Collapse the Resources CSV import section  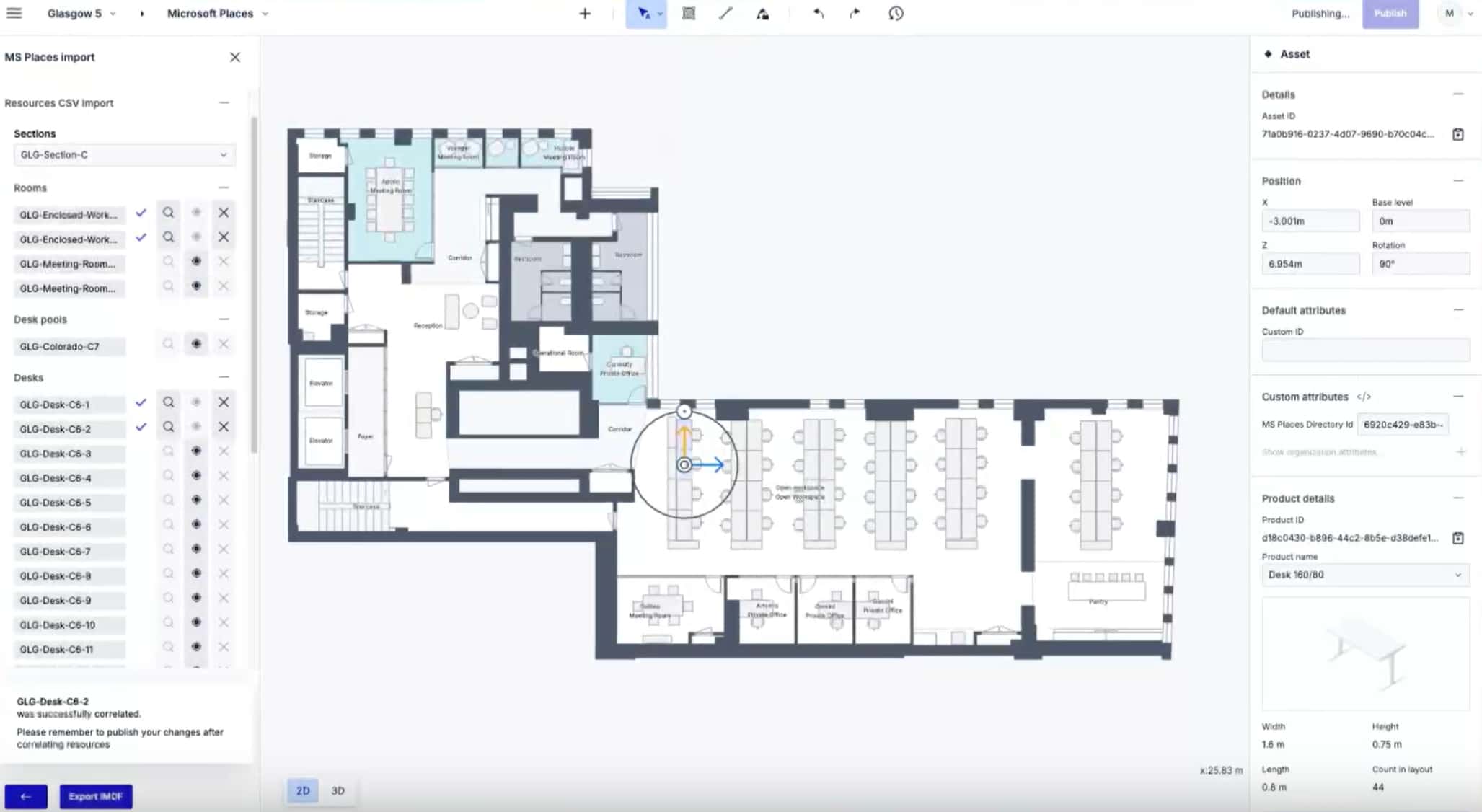coord(224,103)
